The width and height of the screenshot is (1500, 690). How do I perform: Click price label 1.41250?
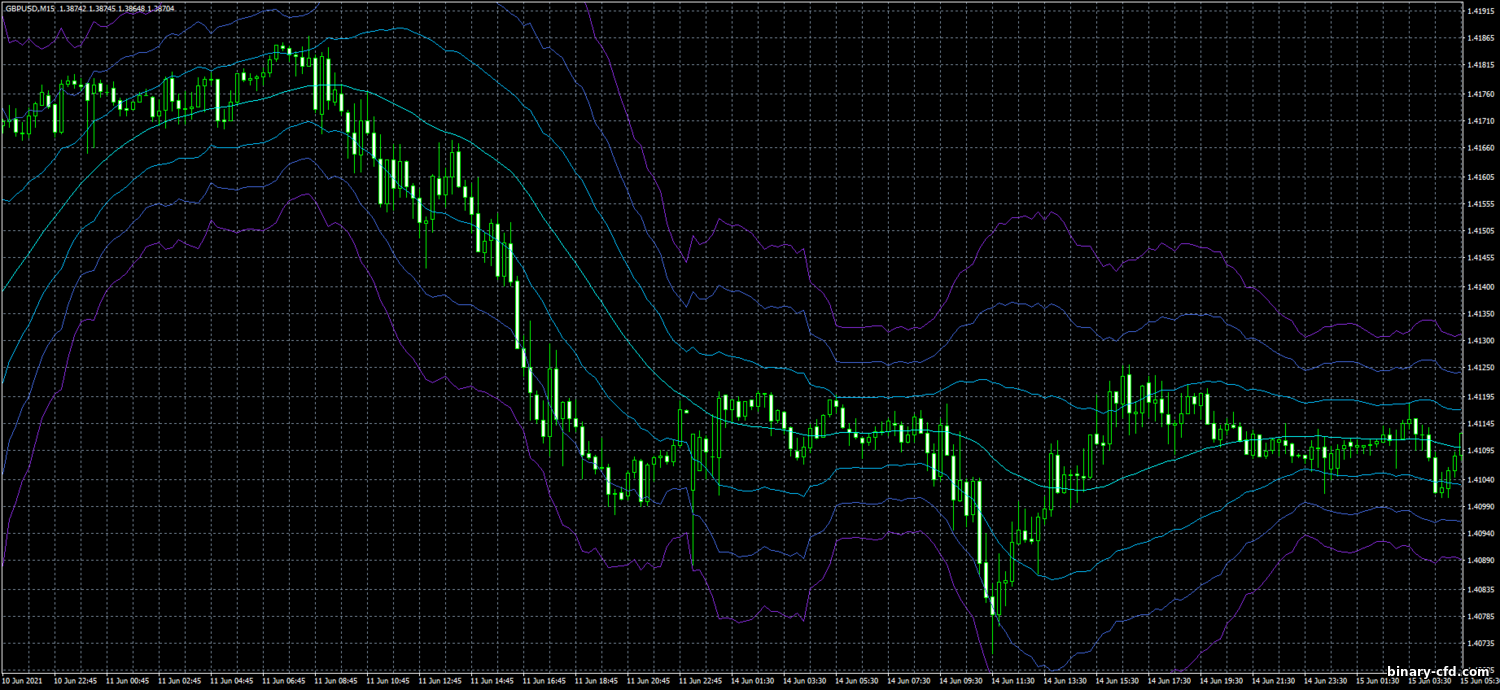pos(1481,369)
